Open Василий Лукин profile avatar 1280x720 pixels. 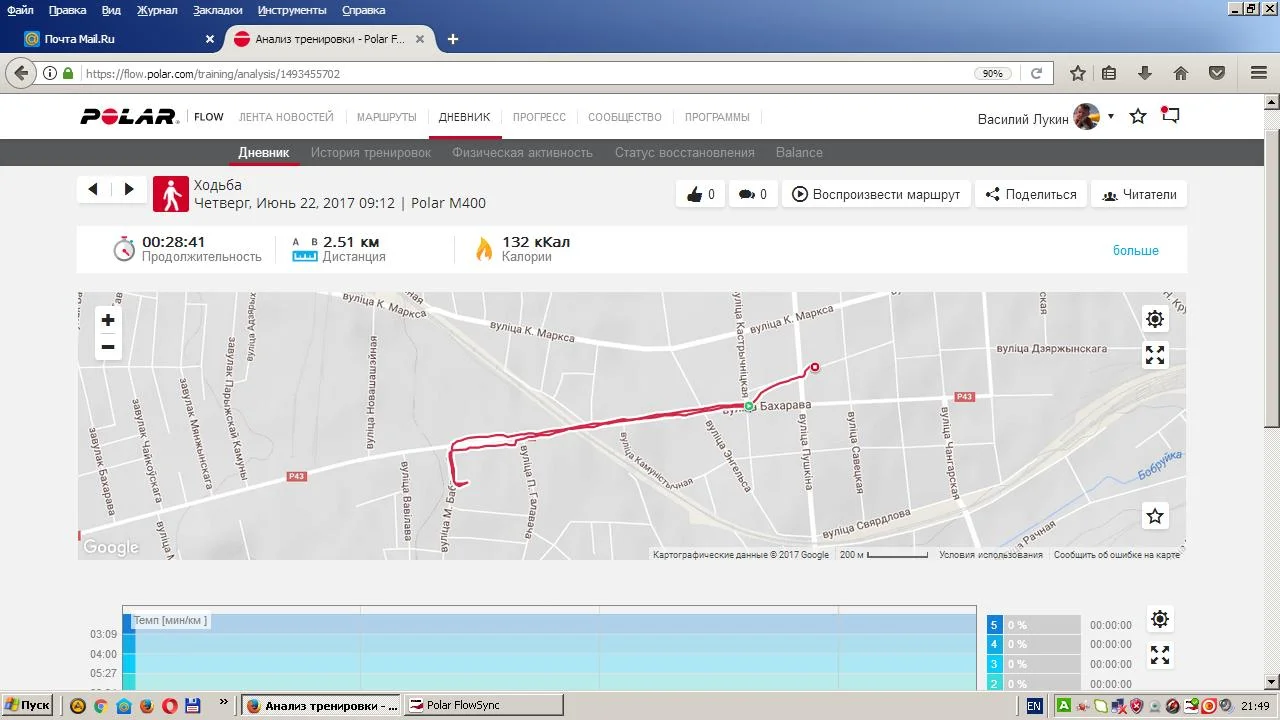1086,117
